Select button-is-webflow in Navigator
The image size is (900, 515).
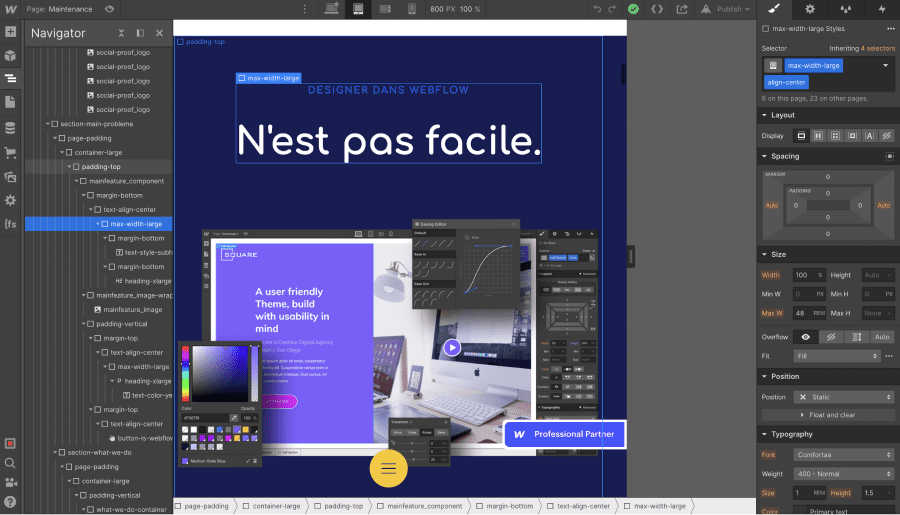click(145, 438)
